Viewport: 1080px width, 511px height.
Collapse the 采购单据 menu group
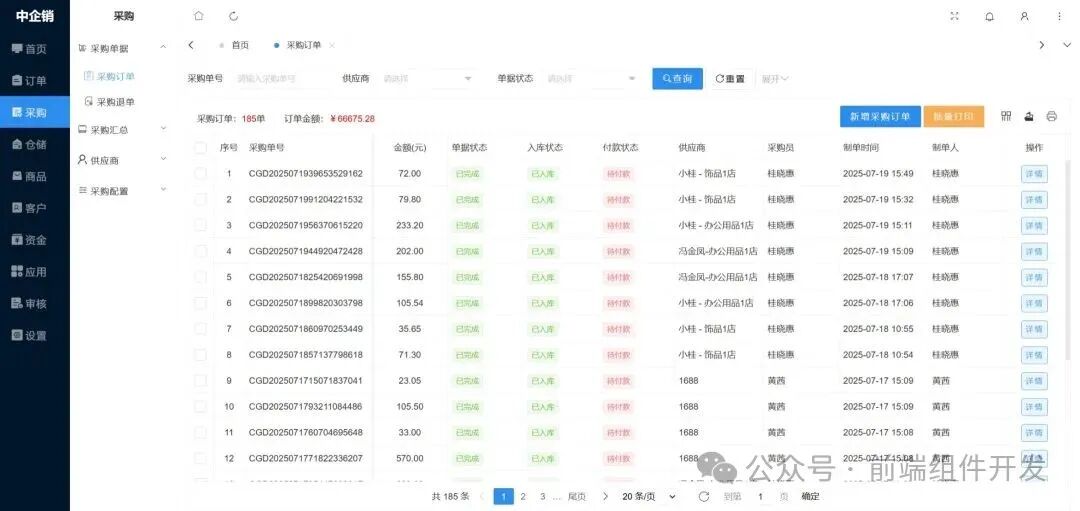[x=121, y=48]
